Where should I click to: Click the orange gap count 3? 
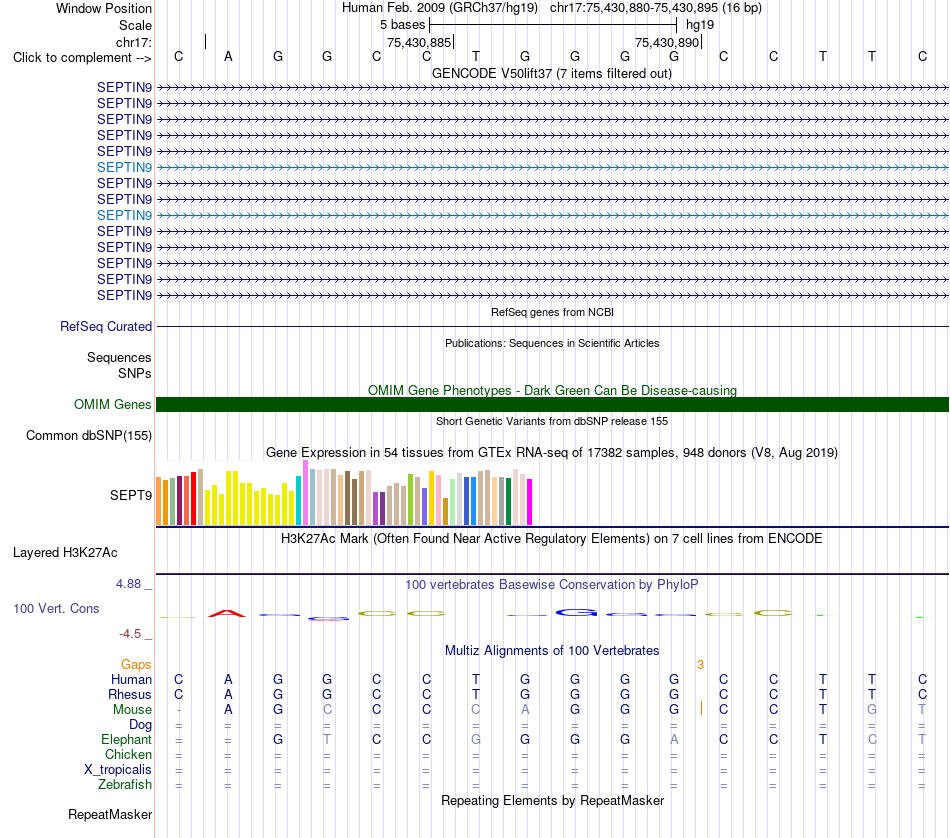[700, 665]
